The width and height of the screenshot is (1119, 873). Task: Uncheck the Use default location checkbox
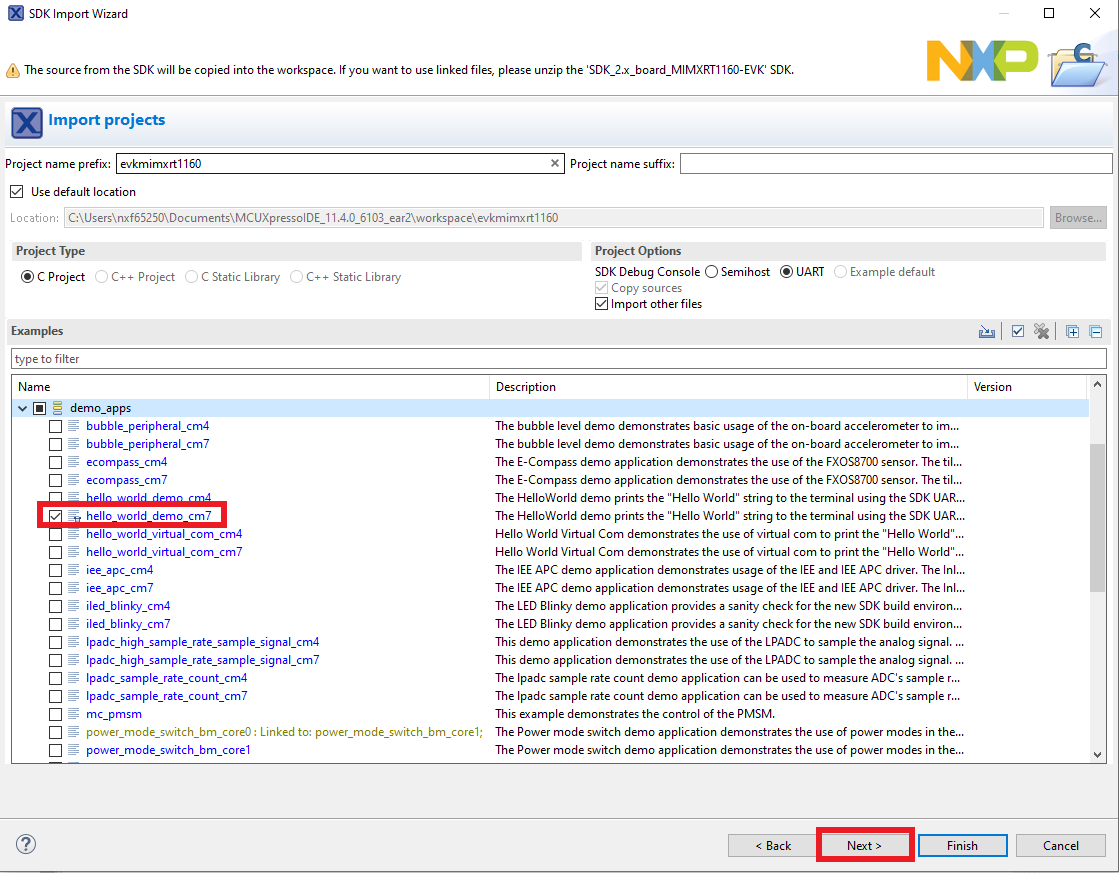pos(16,192)
